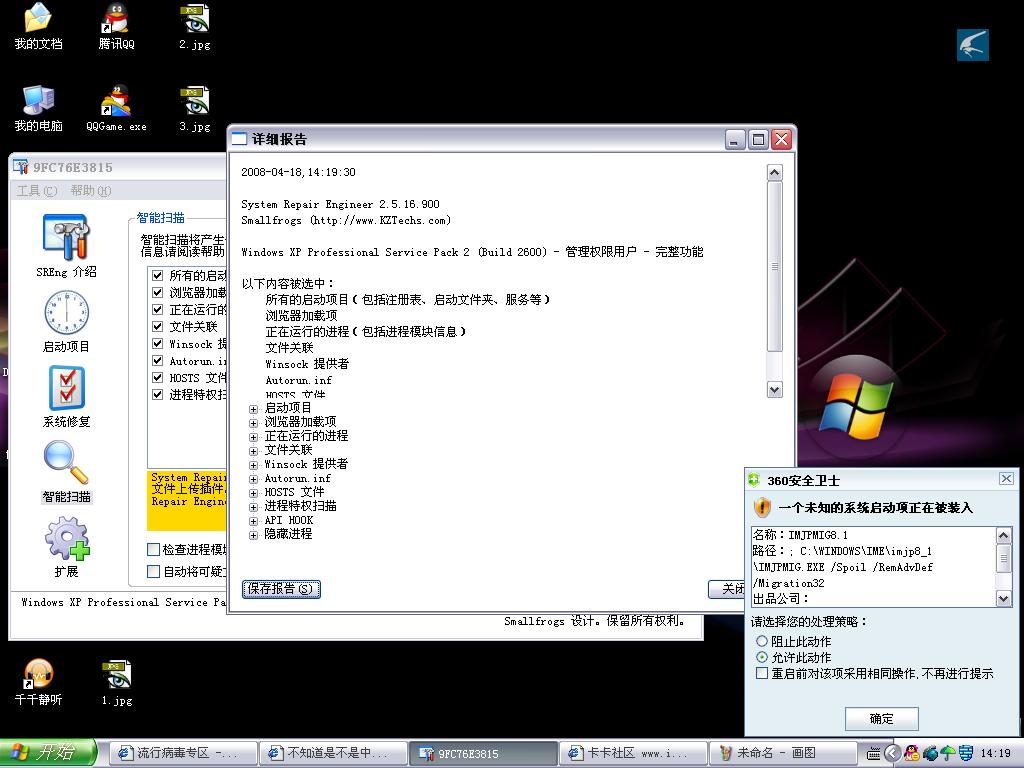Select the 阻止此动作 radio button
This screenshot has height=768, width=1024.
(x=761, y=641)
